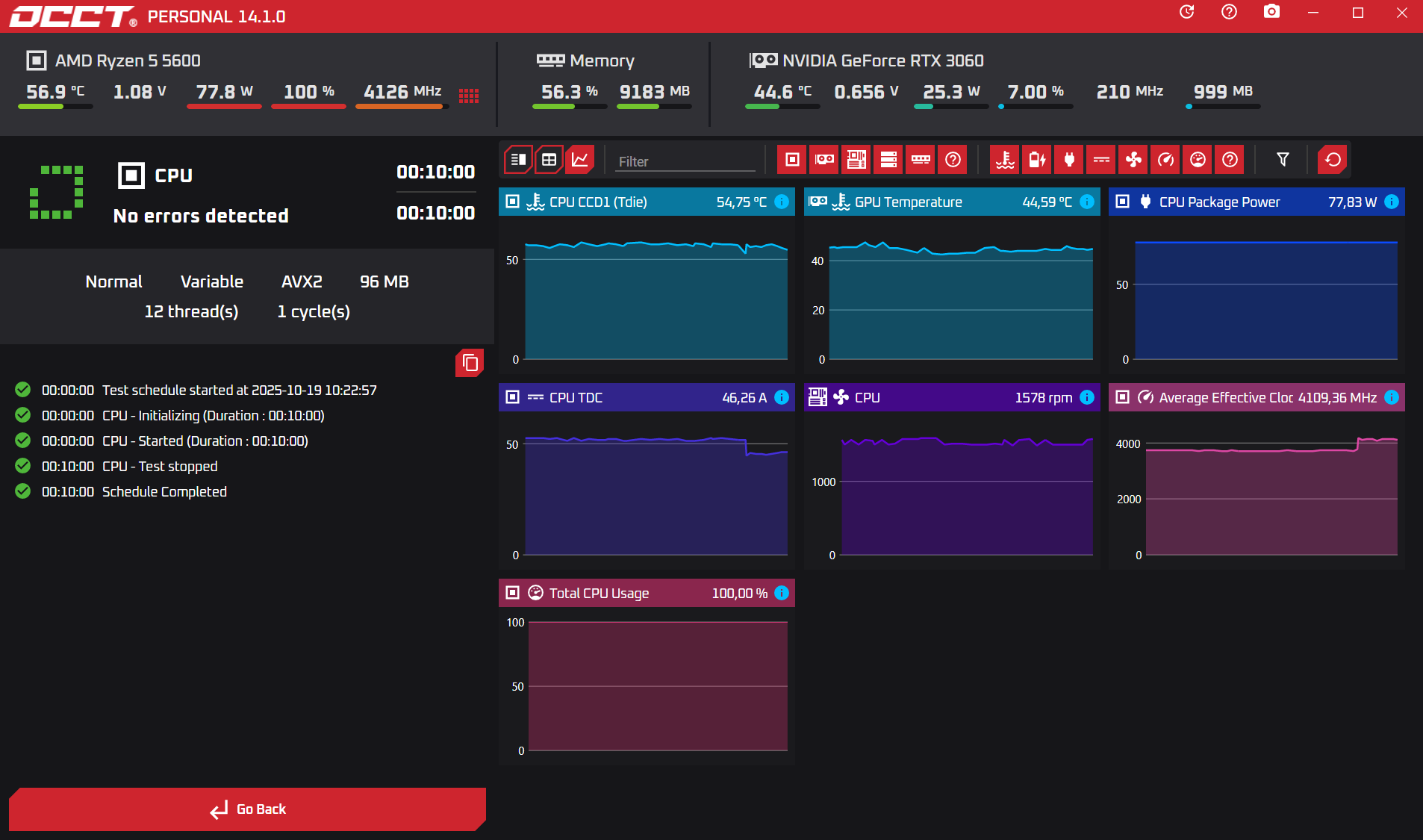Click the CPU core grid icon
Viewport: 1423px width, 840px height.
[x=469, y=96]
